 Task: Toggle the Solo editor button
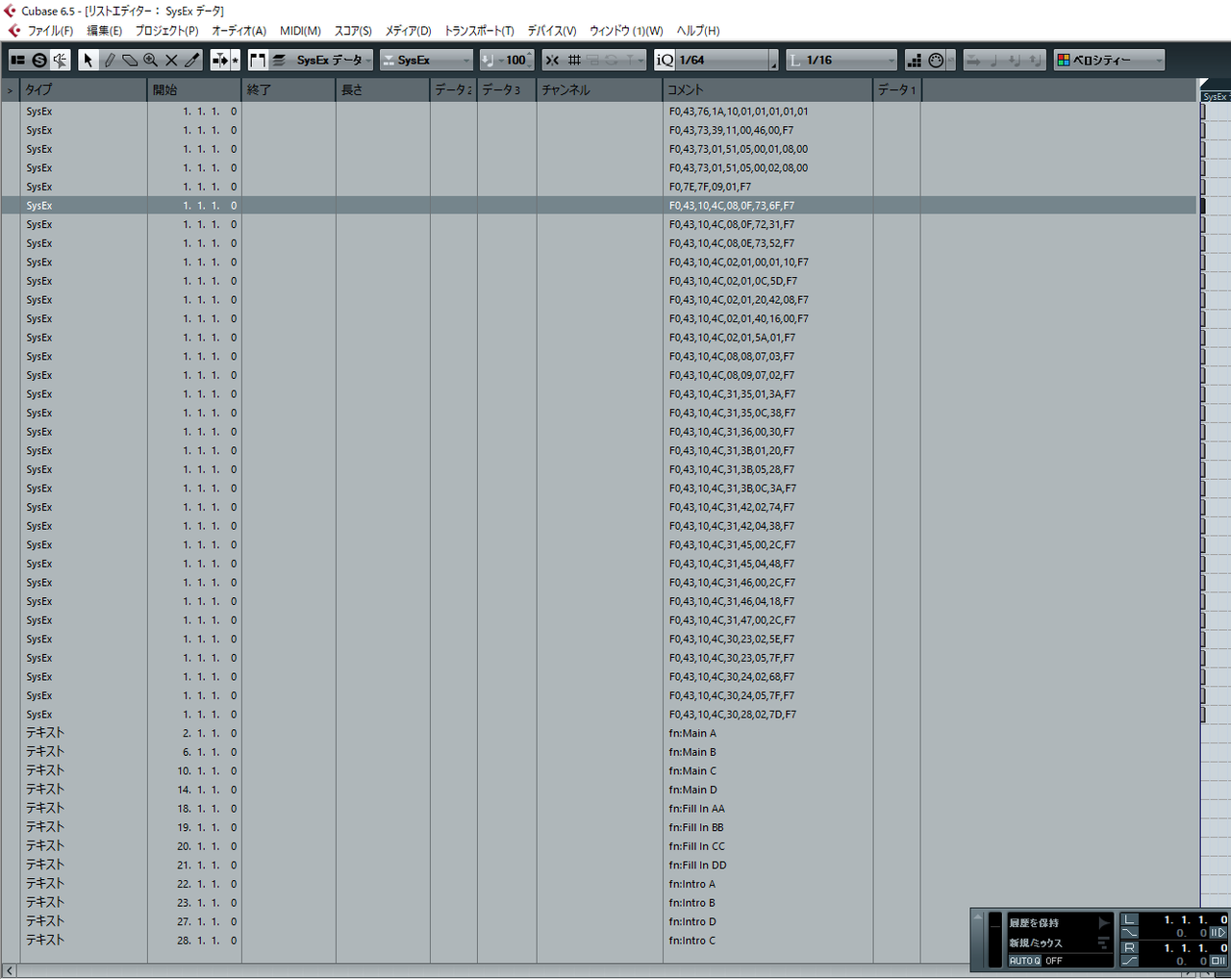[x=39, y=60]
